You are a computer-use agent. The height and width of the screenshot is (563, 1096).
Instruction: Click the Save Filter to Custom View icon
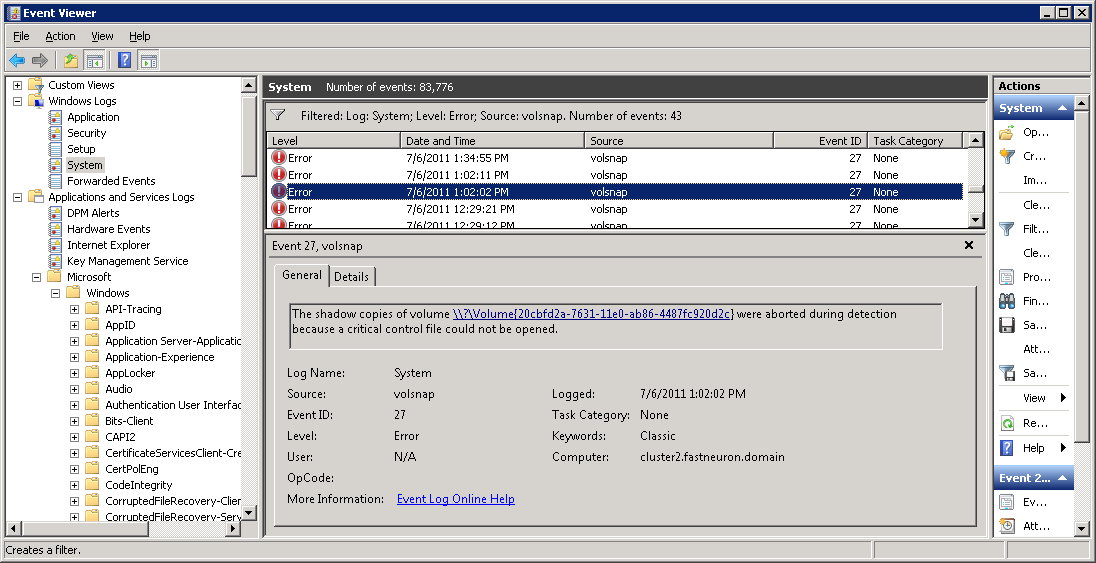tap(1007, 373)
